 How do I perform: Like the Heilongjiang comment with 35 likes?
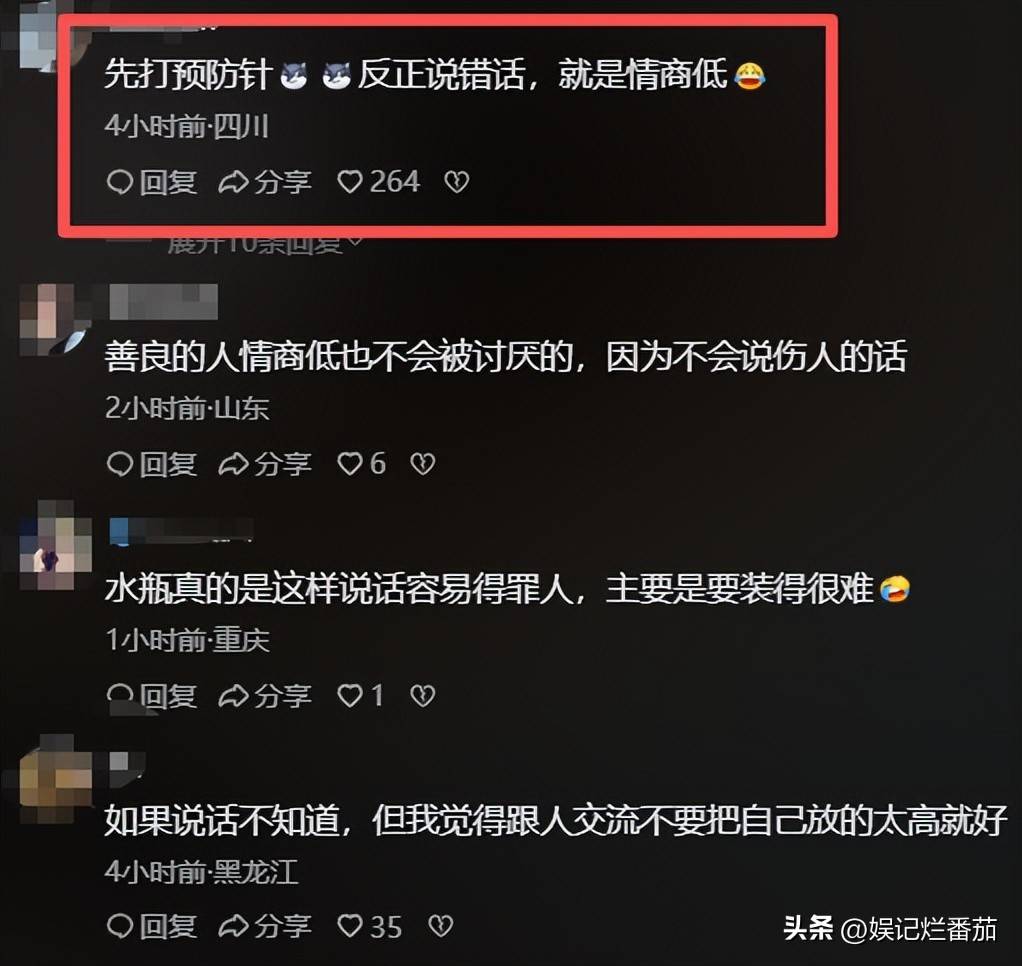(369, 926)
